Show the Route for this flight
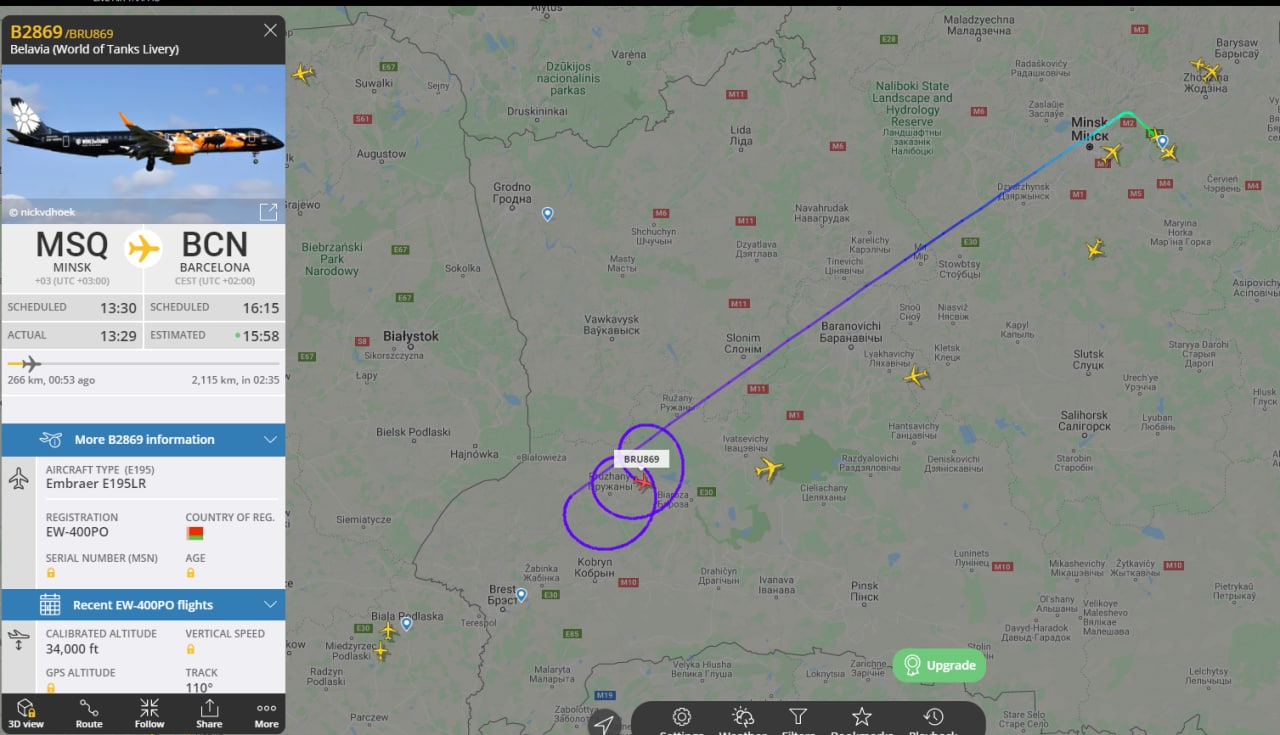This screenshot has height=735, width=1280. click(89, 713)
